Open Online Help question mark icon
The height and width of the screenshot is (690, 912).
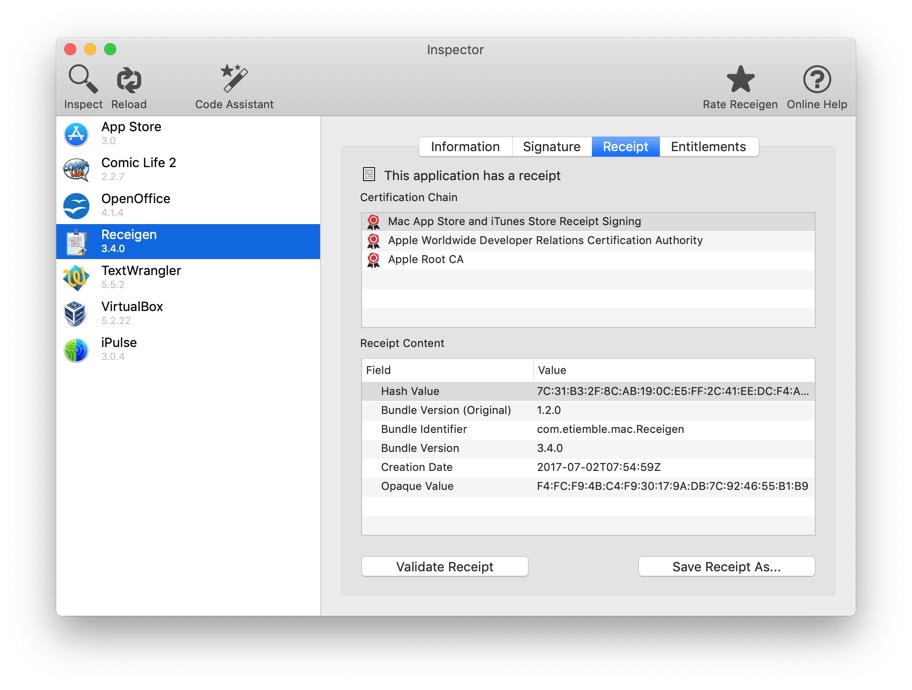pyautogui.click(x=816, y=79)
